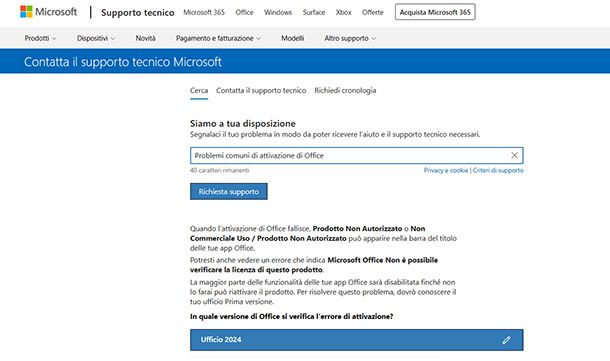Open the Windows header link
The width and height of the screenshot is (610, 361).
(278, 12)
